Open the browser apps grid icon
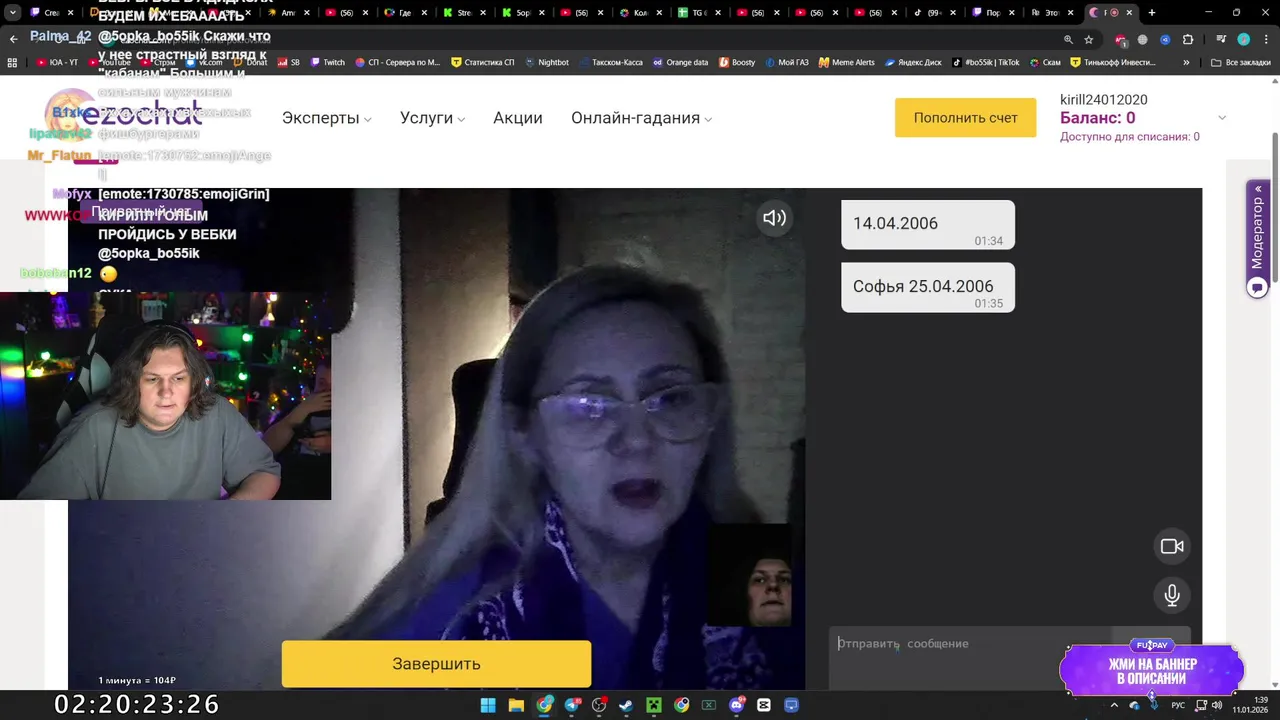Viewport: 1280px width, 720px height. 12,62
